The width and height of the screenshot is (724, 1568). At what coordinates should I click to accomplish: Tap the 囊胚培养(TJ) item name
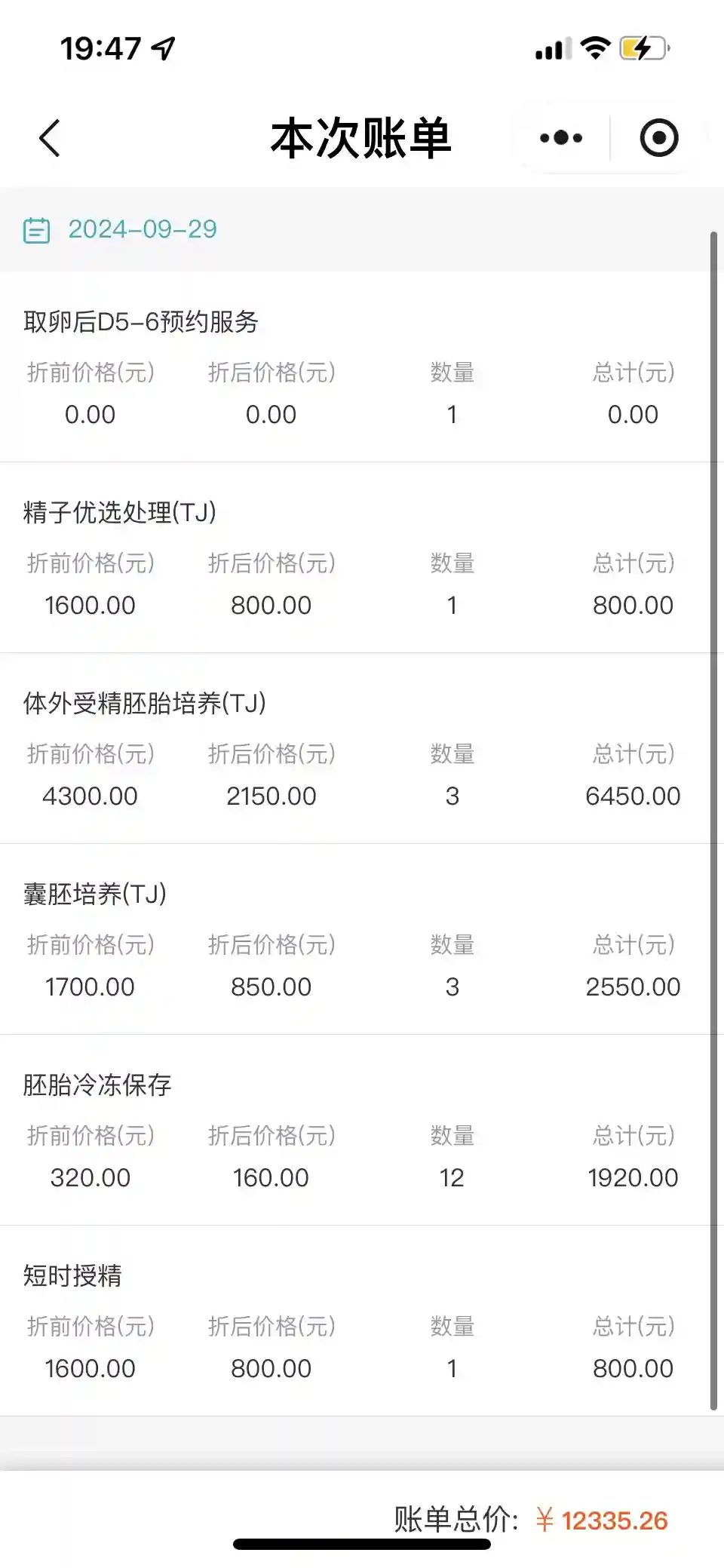coord(95,894)
